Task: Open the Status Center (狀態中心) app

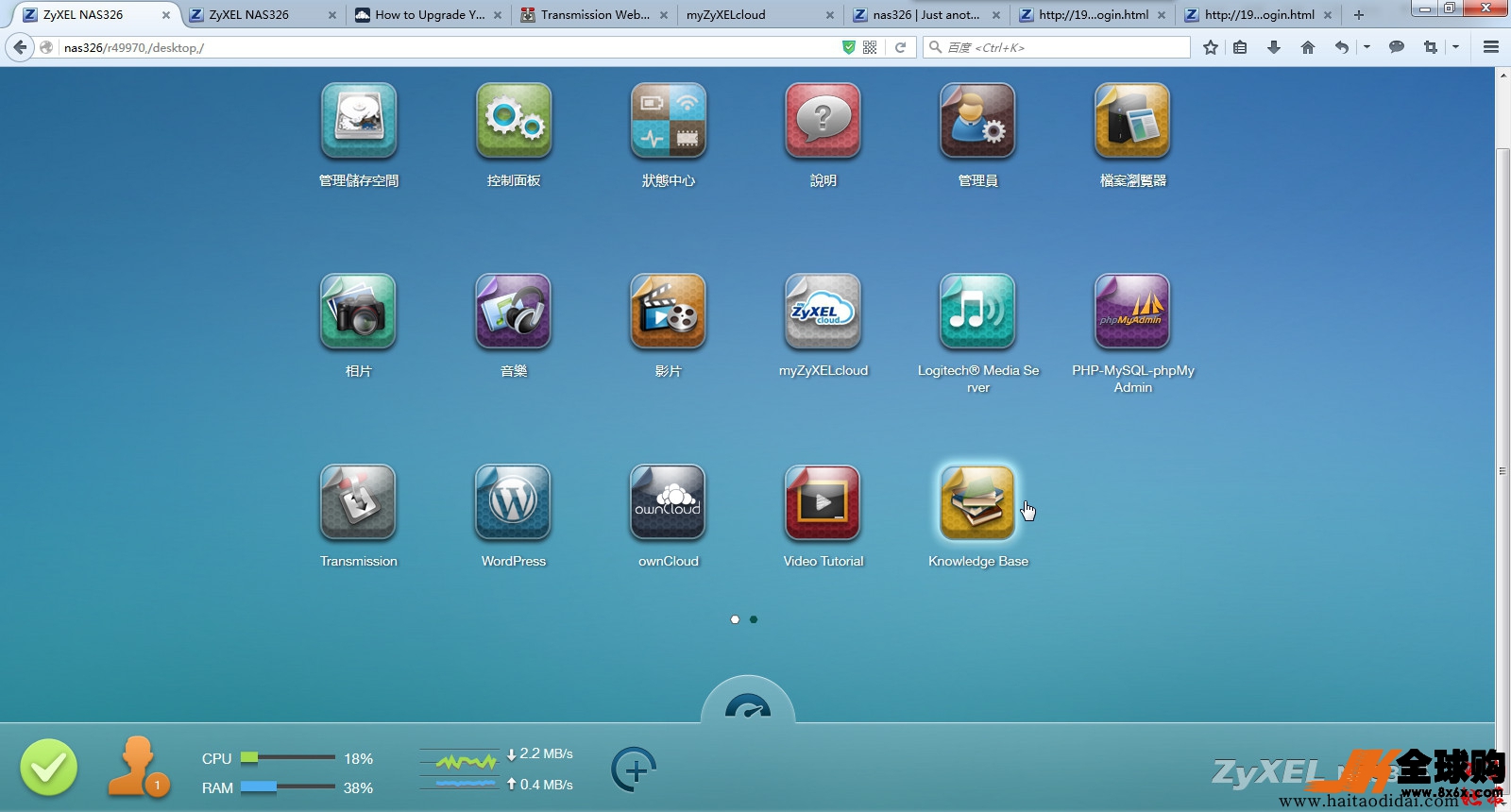Action: tap(669, 121)
